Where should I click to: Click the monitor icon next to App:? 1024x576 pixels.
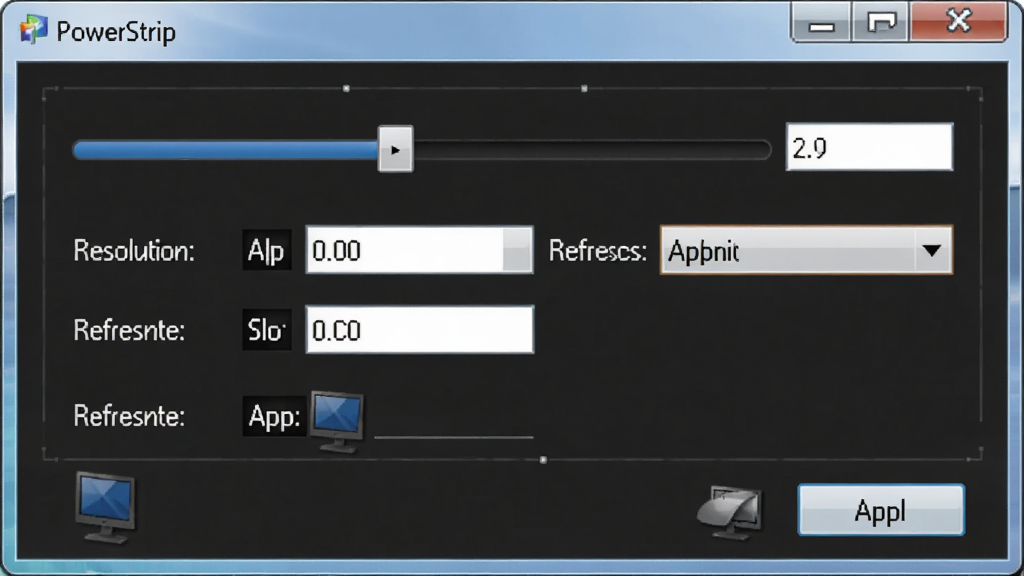(337, 421)
